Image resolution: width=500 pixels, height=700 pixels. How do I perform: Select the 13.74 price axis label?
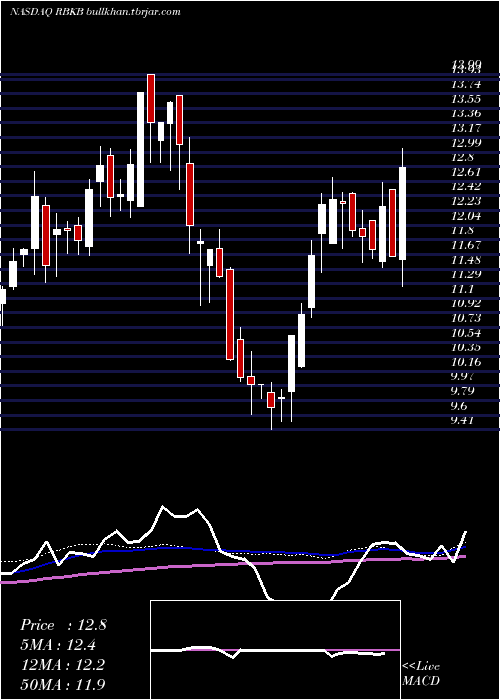466,84
